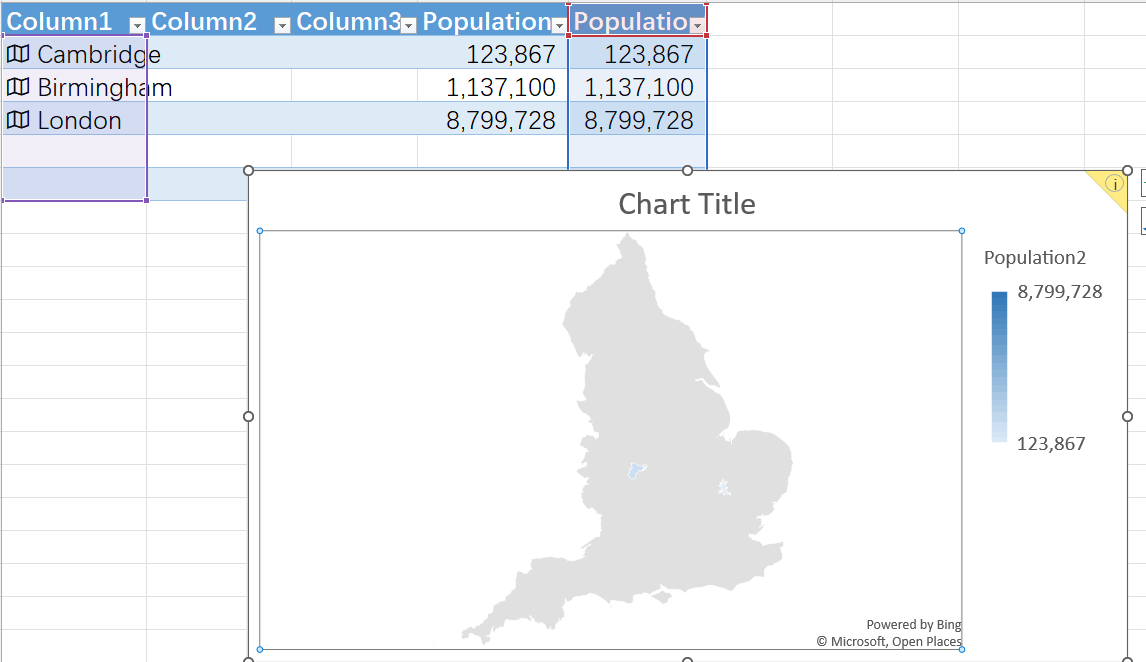Click the chart's top-middle resize handle
Screen dimensions: 1146x662
pos(687,170)
